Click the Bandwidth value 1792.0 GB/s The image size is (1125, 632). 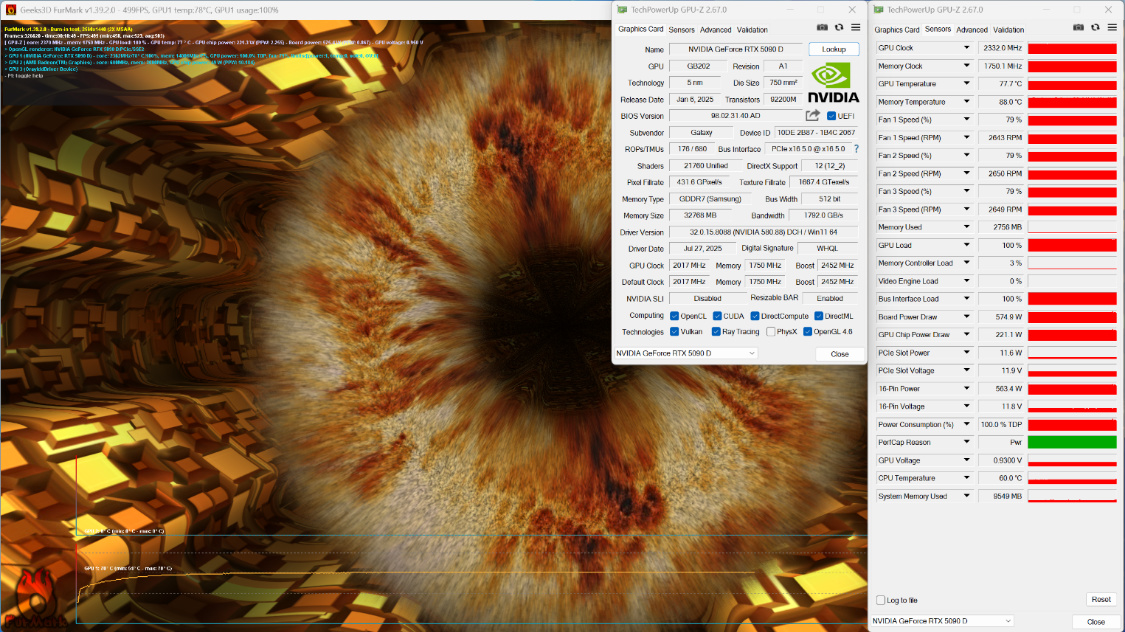pyautogui.click(x=823, y=216)
